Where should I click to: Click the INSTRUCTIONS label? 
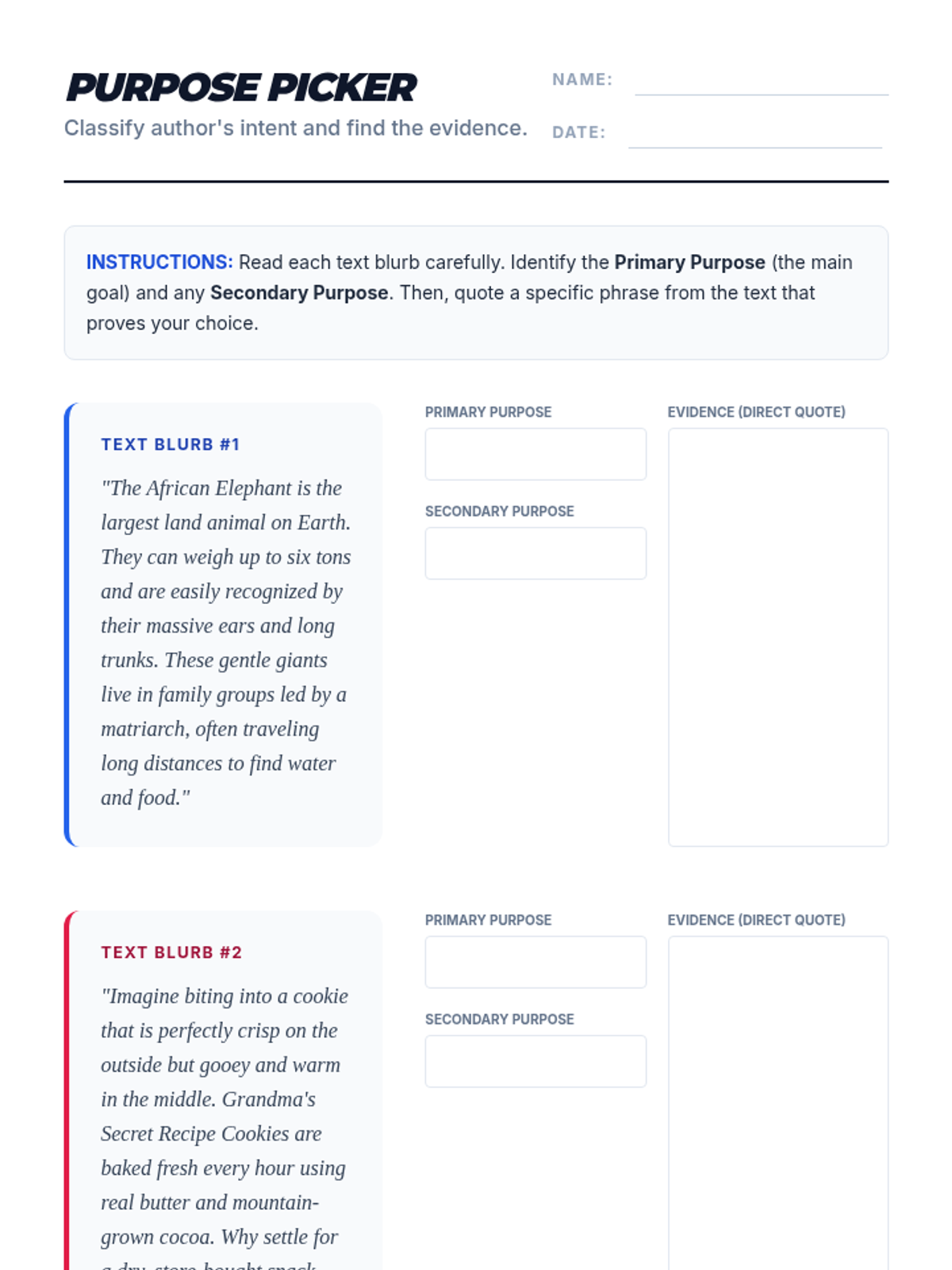pyautogui.click(x=159, y=262)
